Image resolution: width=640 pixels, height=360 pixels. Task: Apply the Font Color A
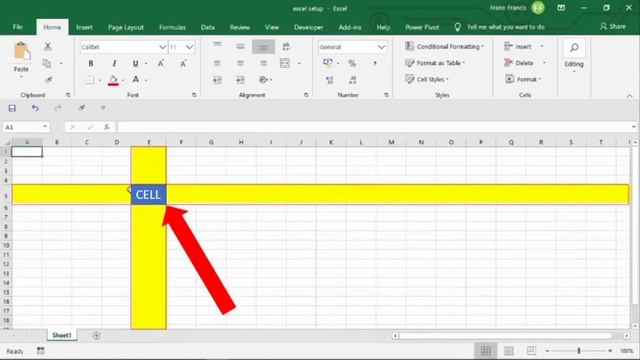point(136,80)
